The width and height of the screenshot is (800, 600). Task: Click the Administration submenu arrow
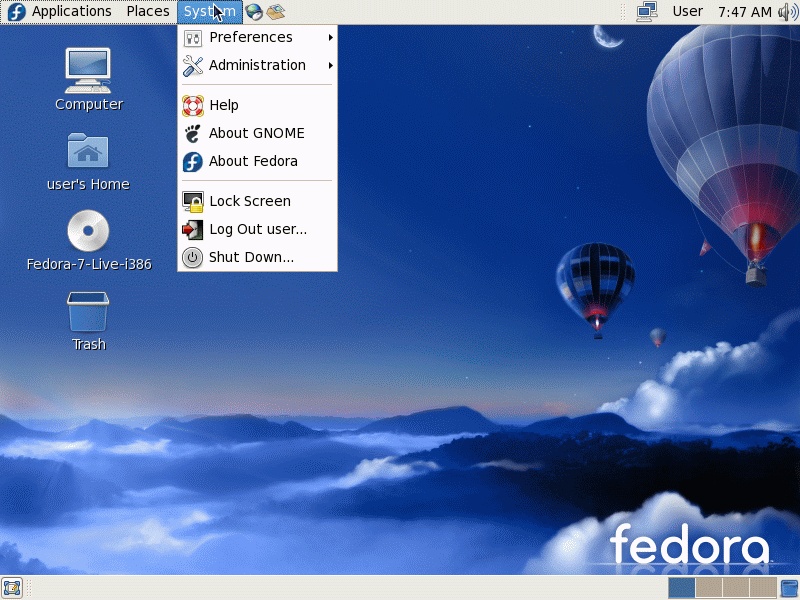[331, 65]
